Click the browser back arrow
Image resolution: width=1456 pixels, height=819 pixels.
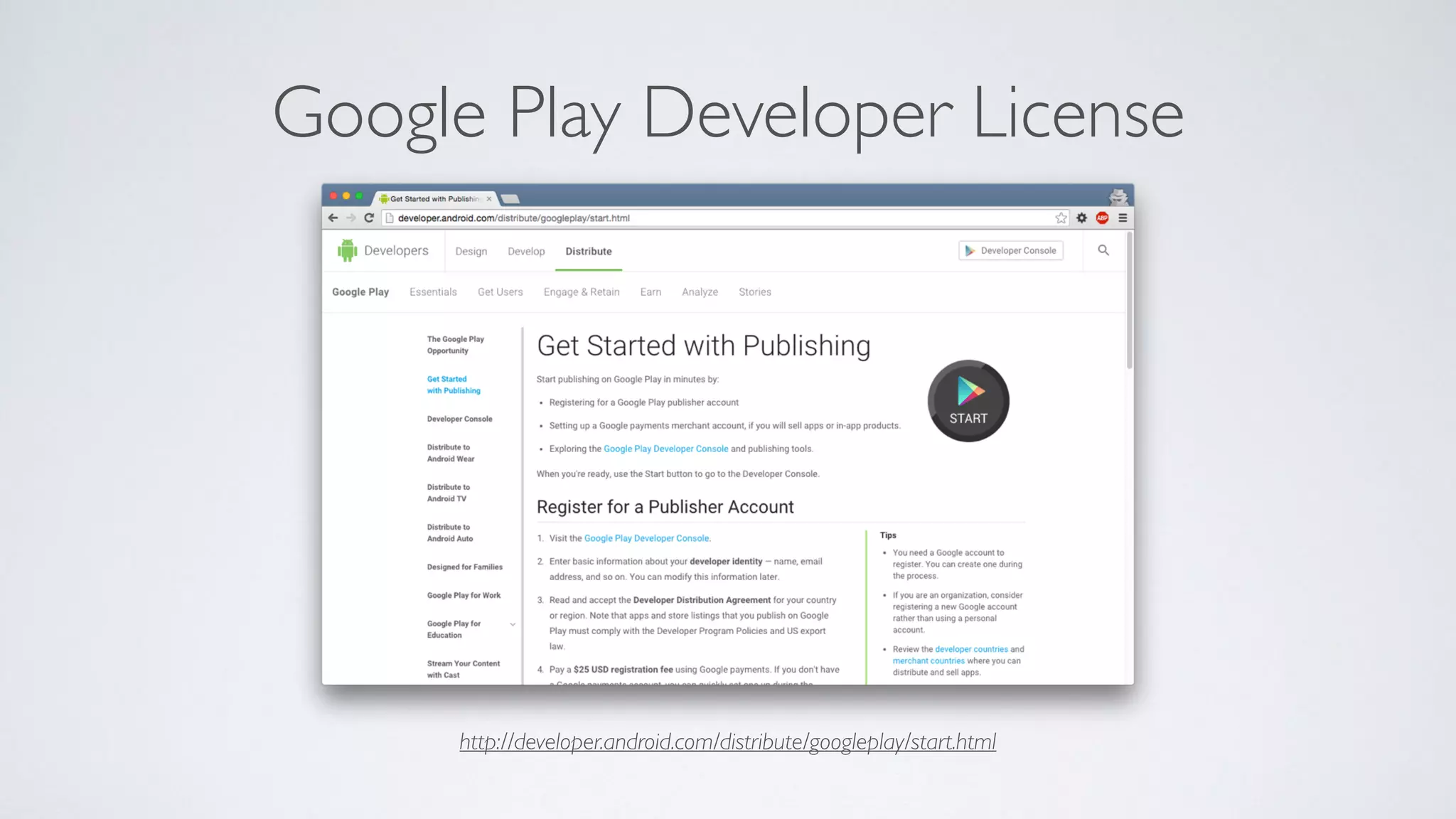tap(333, 218)
